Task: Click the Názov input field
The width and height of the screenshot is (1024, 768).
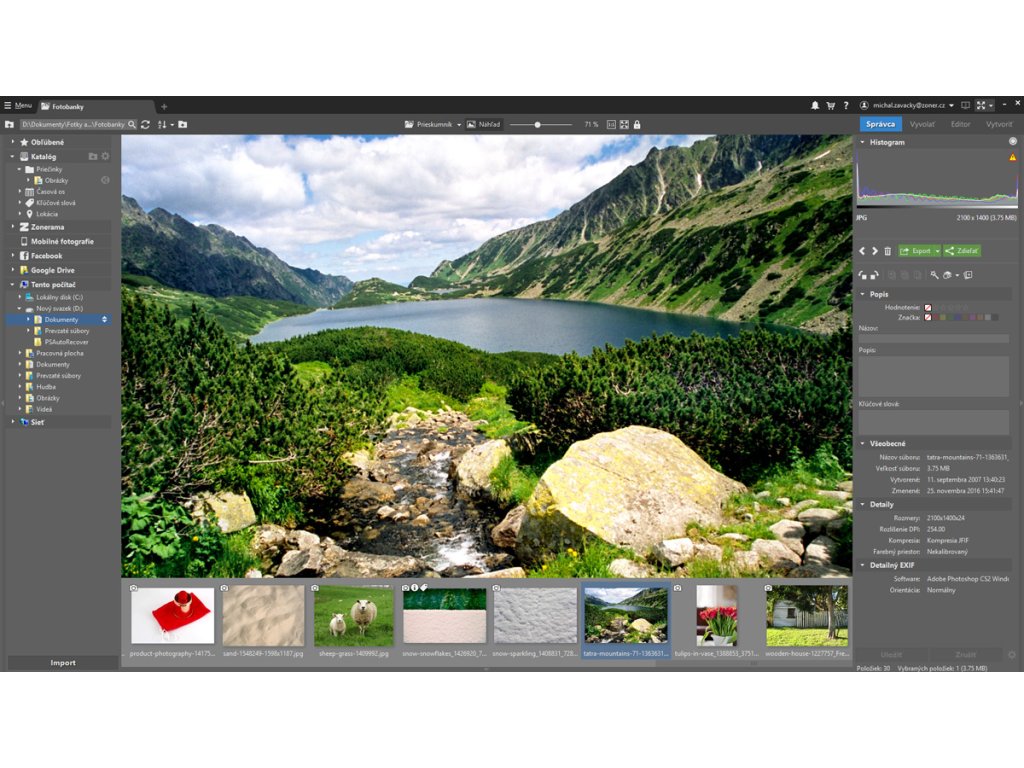Action: pyautogui.click(x=934, y=338)
